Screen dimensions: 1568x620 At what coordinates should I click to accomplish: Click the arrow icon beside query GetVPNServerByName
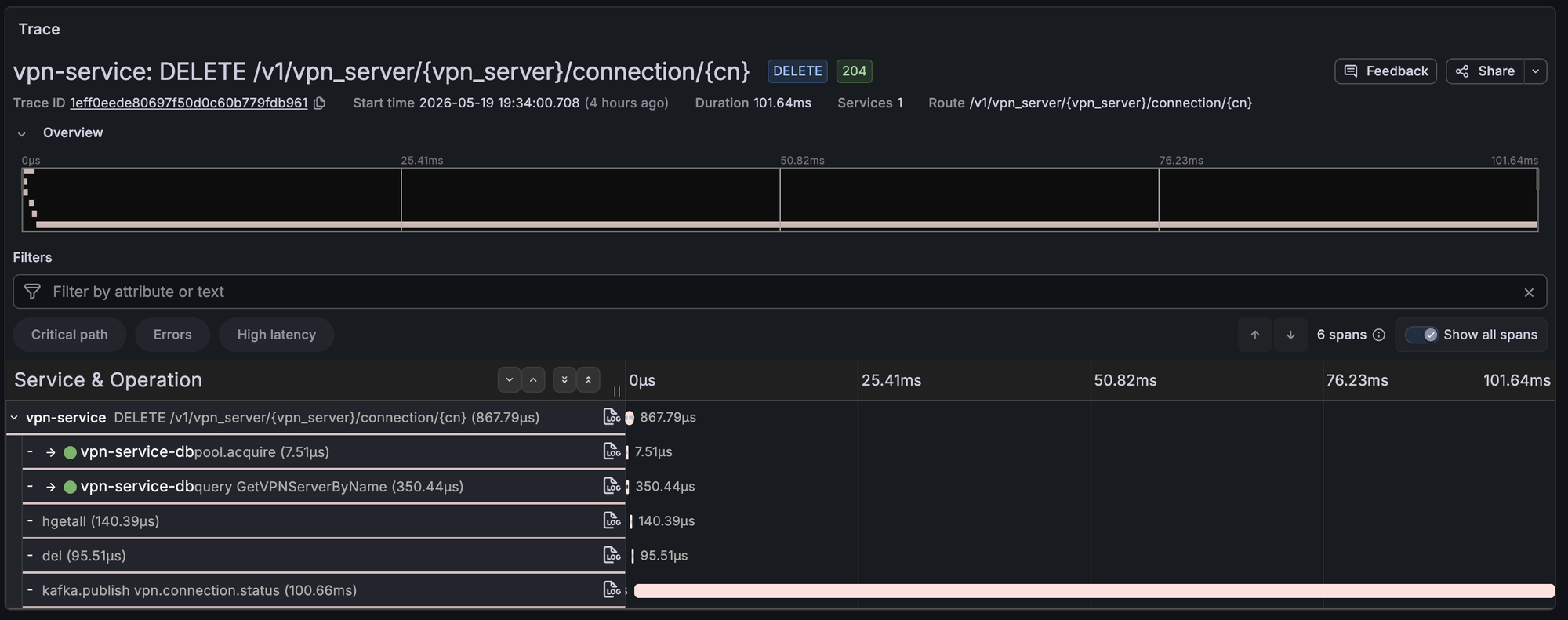pos(51,487)
